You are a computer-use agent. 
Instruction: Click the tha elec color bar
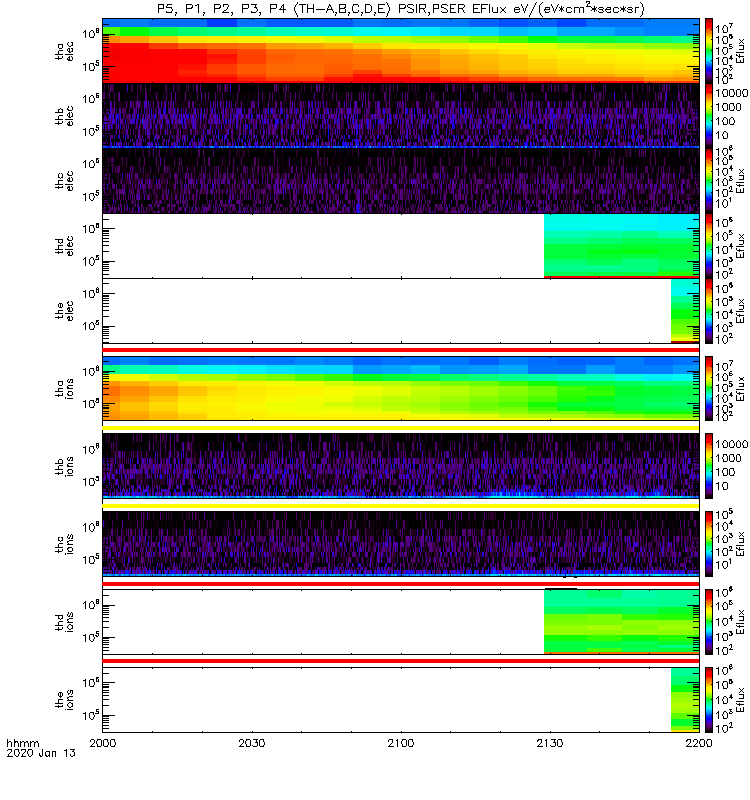coord(709,51)
